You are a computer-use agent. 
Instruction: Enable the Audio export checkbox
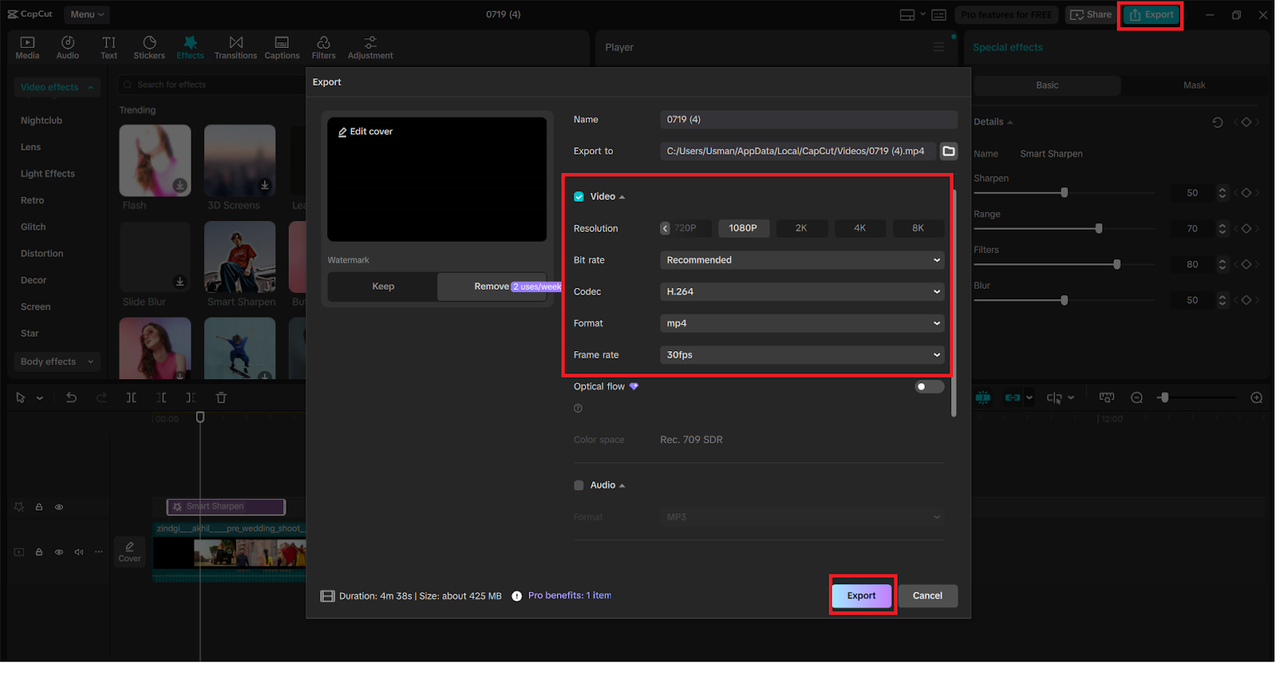click(x=579, y=486)
